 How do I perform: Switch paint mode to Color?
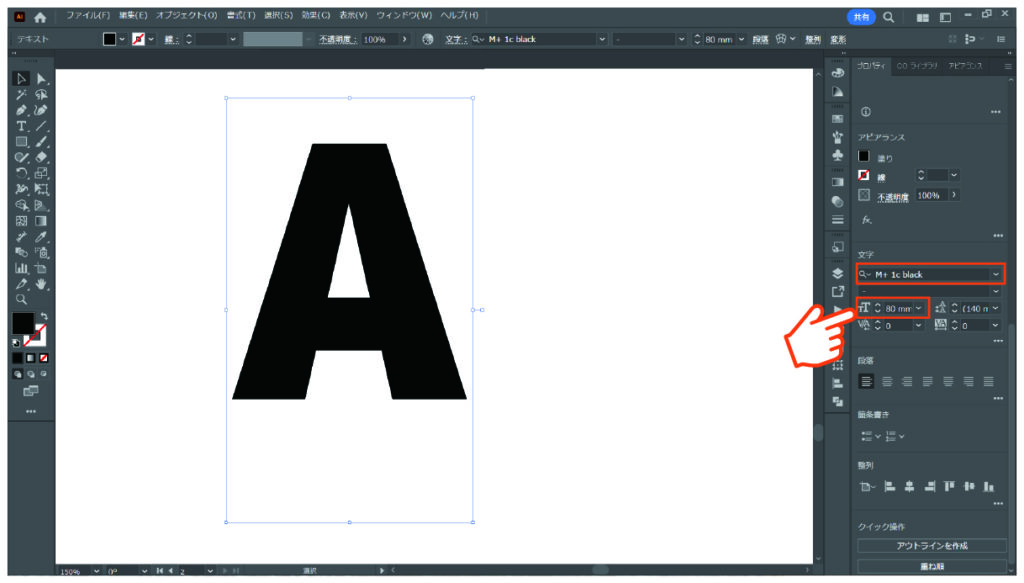tap(18, 358)
